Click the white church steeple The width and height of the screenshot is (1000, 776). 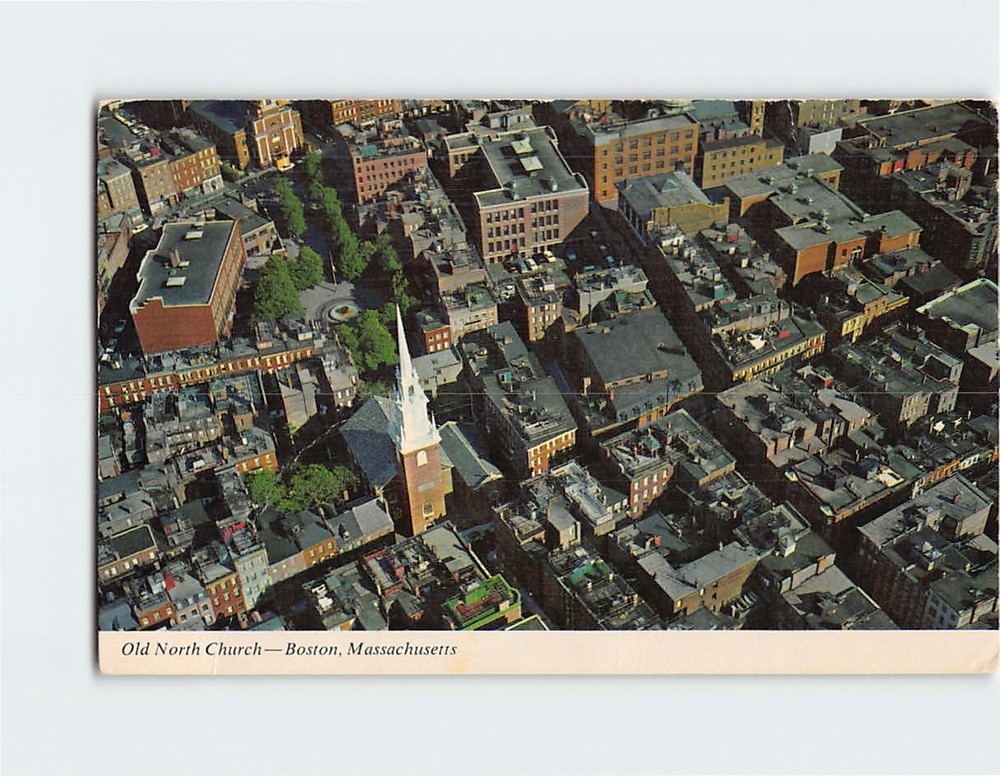click(x=413, y=381)
